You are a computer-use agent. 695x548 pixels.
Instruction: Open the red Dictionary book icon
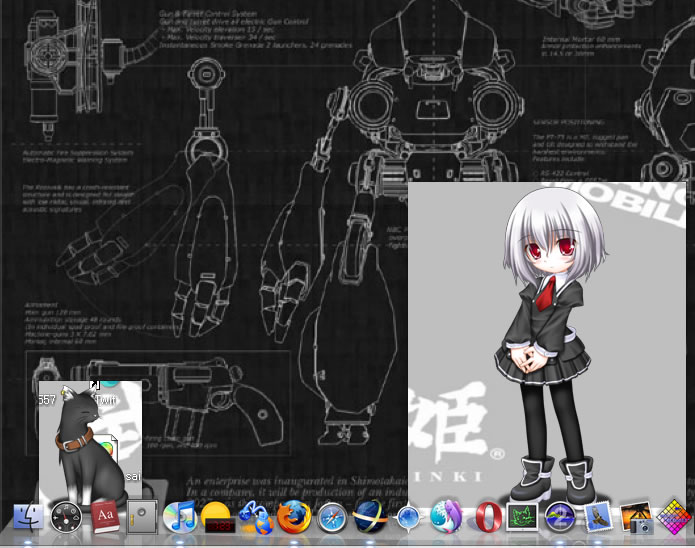point(105,517)
